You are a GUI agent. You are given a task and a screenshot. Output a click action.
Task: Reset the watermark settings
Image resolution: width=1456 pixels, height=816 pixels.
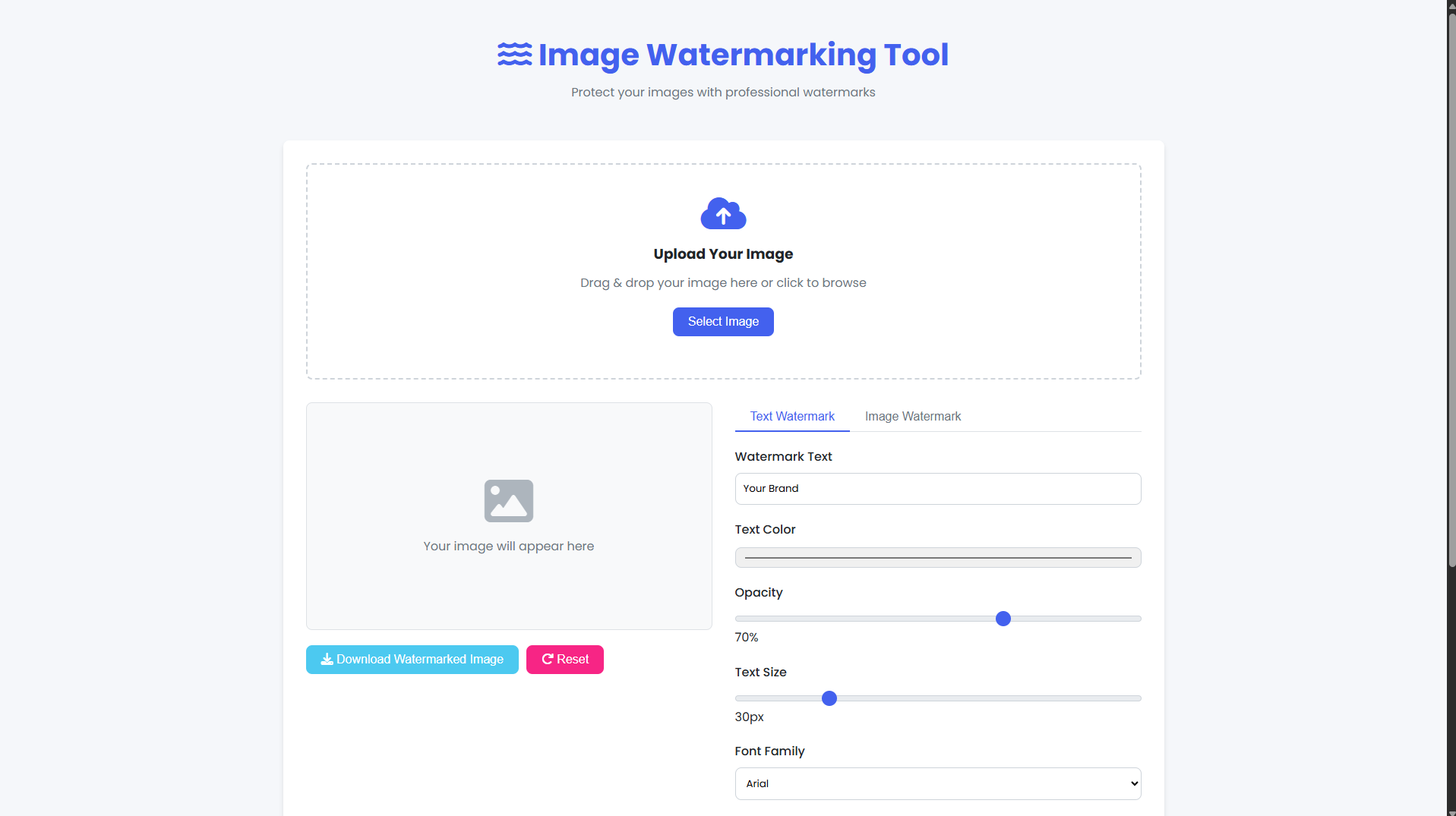point(565,660)
